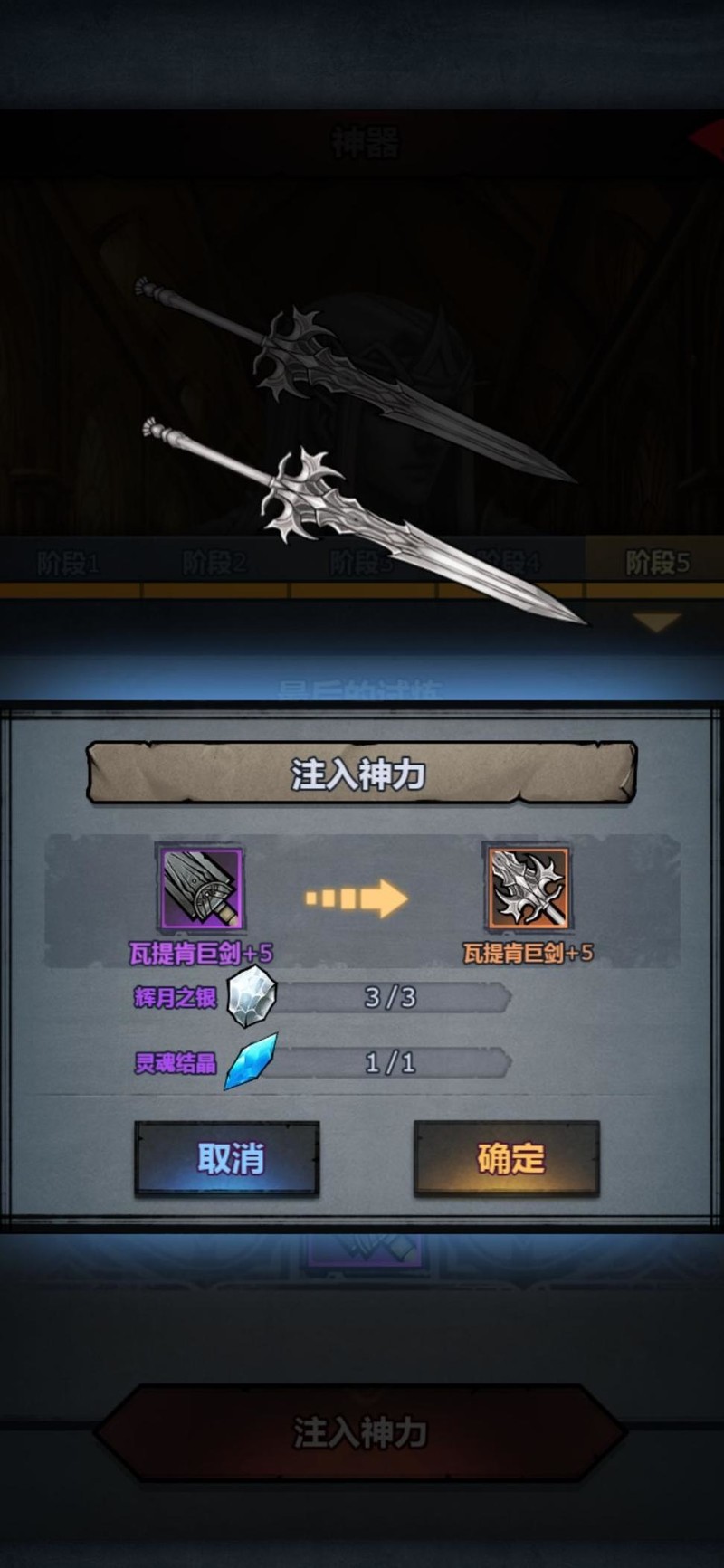
Task: Click the 灵魂结晶 1/1 progress bar
Action: click(389, 1062)
